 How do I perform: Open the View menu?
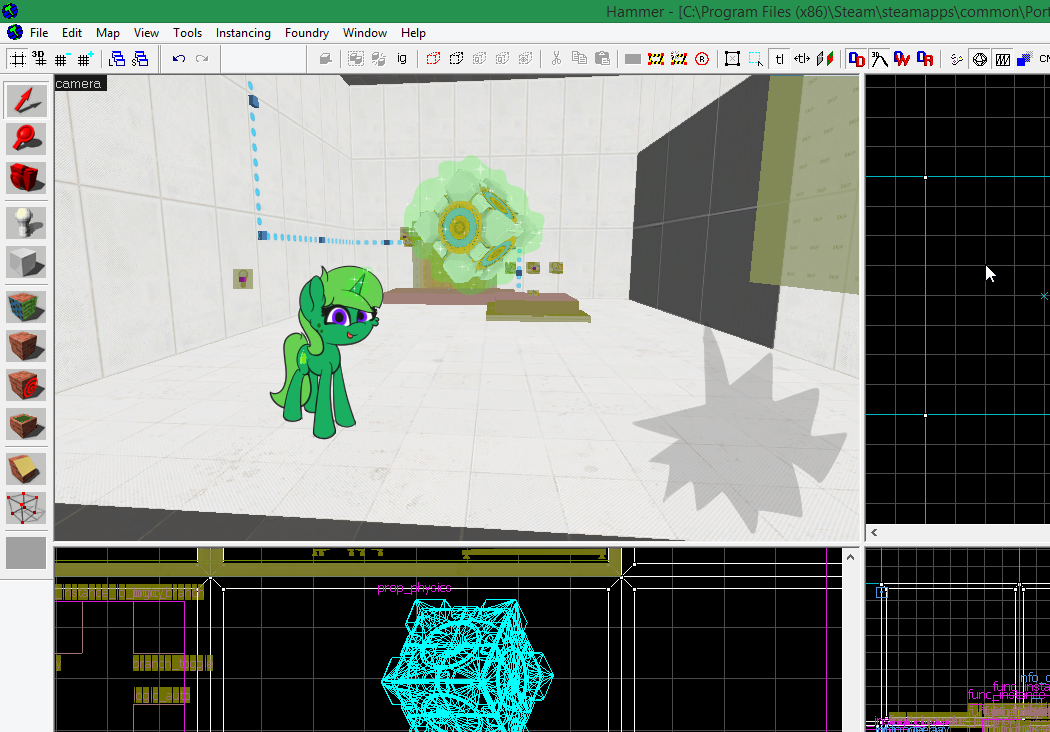tap(146, 33)
